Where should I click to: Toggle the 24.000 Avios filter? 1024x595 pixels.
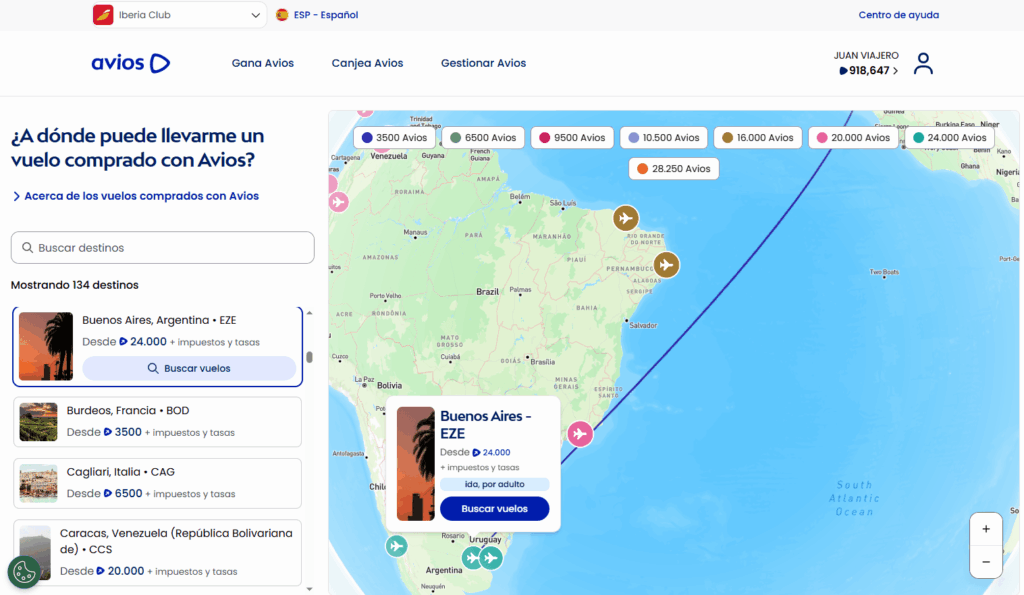[x=950, y=138]
